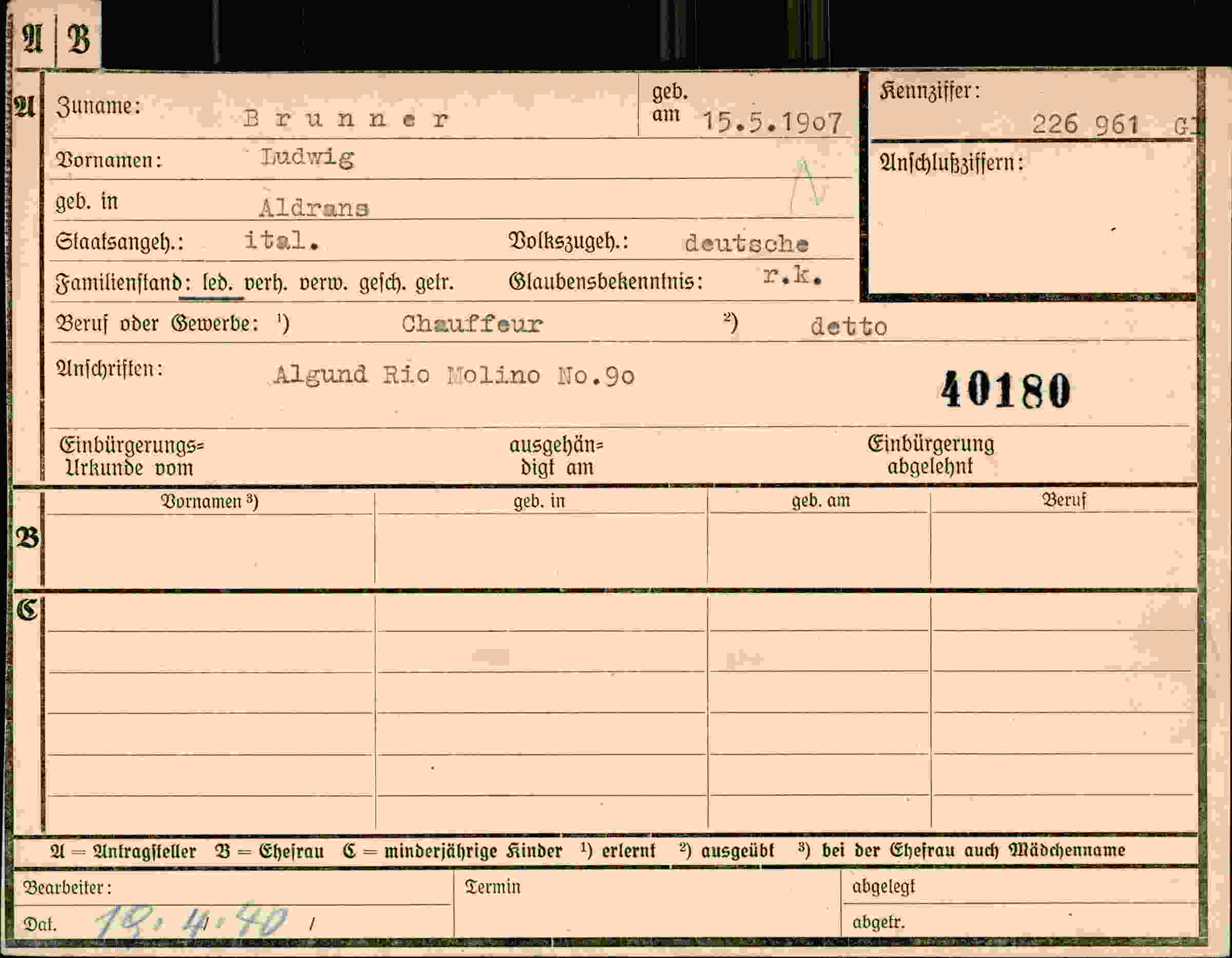Click the stamped number '40180'
This screenshot has height=958, width=1232.
1006,390
